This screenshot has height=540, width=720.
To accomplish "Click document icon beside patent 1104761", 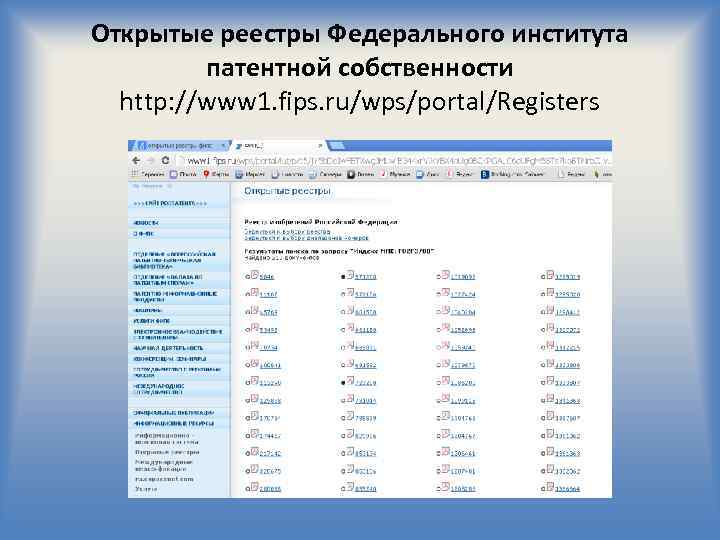I will (x=445, y=416).
